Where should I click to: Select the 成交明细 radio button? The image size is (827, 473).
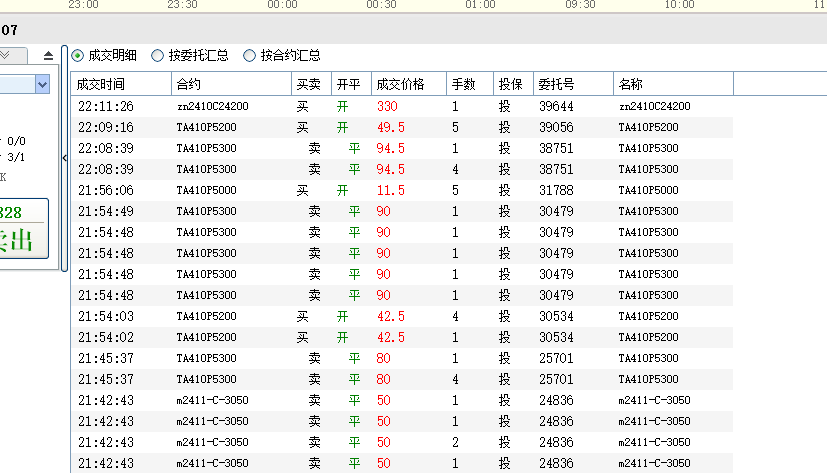(79, 56)
